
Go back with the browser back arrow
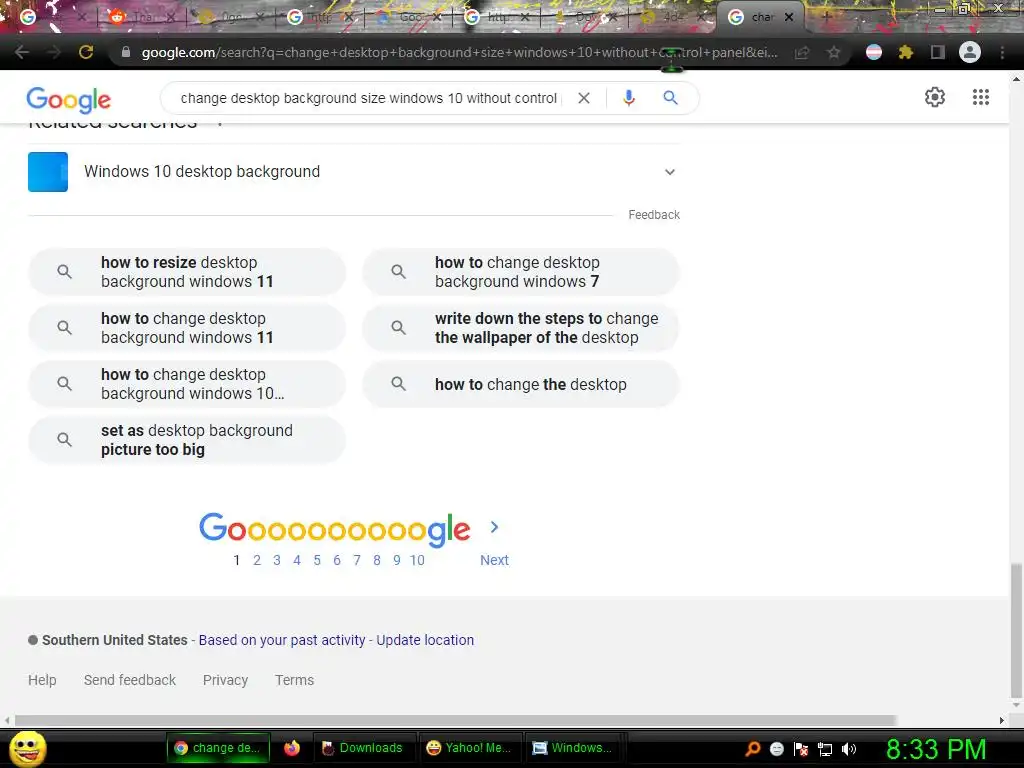click(22, 52)
